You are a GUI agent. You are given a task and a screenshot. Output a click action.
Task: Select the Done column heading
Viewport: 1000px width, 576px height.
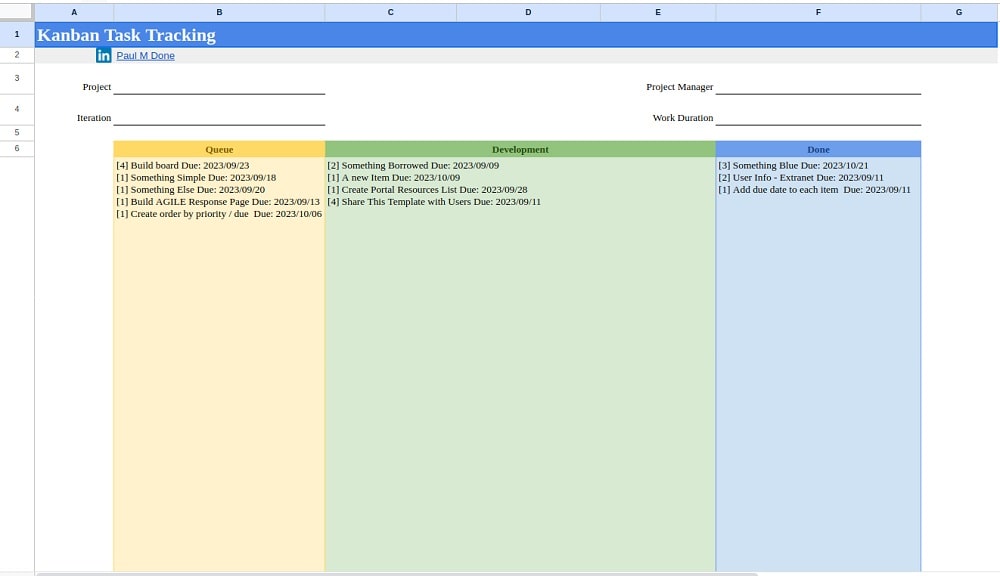pyautogui.click(x=818, y=149)
